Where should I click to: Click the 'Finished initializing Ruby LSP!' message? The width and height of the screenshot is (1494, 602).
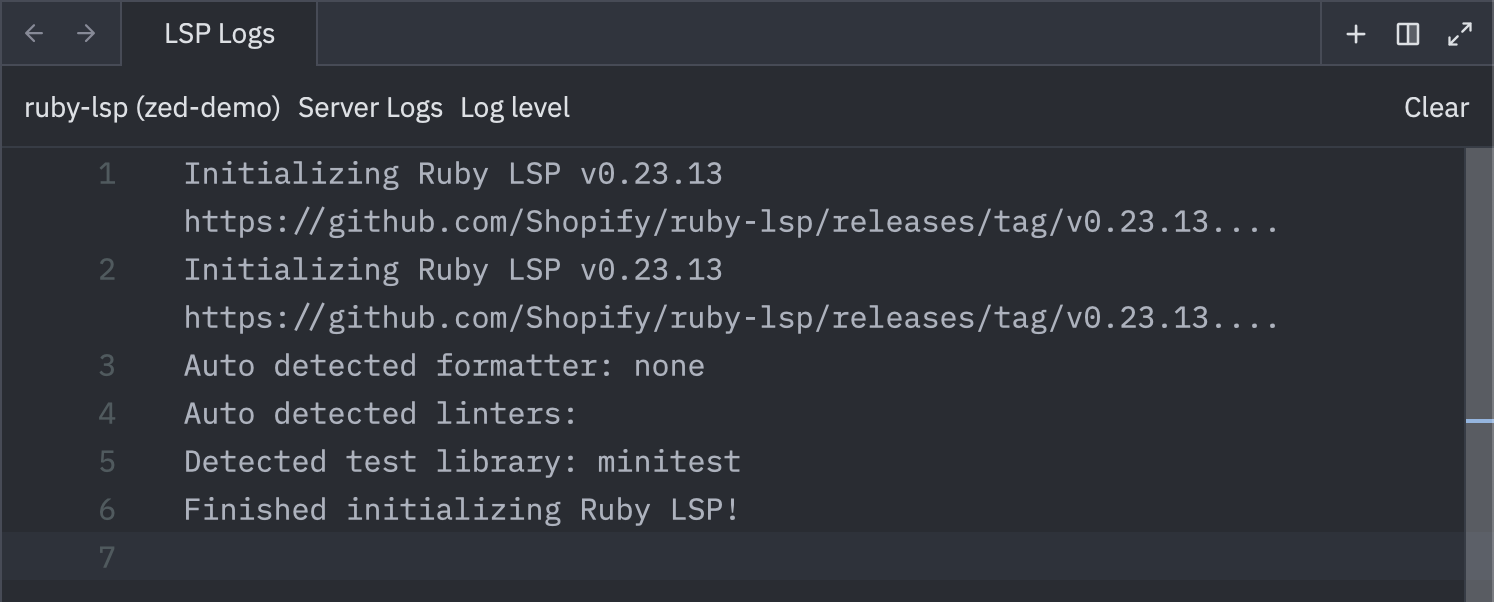point(461,509)
